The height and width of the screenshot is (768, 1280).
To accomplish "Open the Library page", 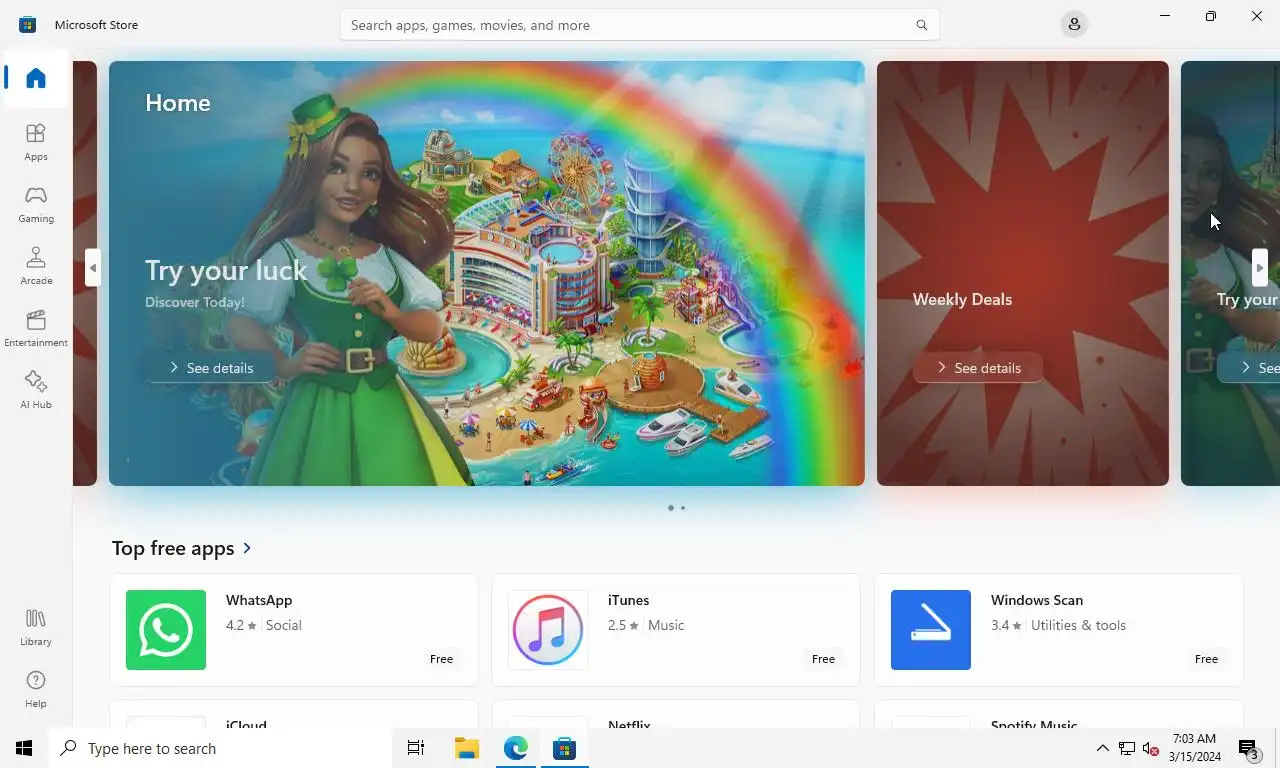I will point(36,627).
